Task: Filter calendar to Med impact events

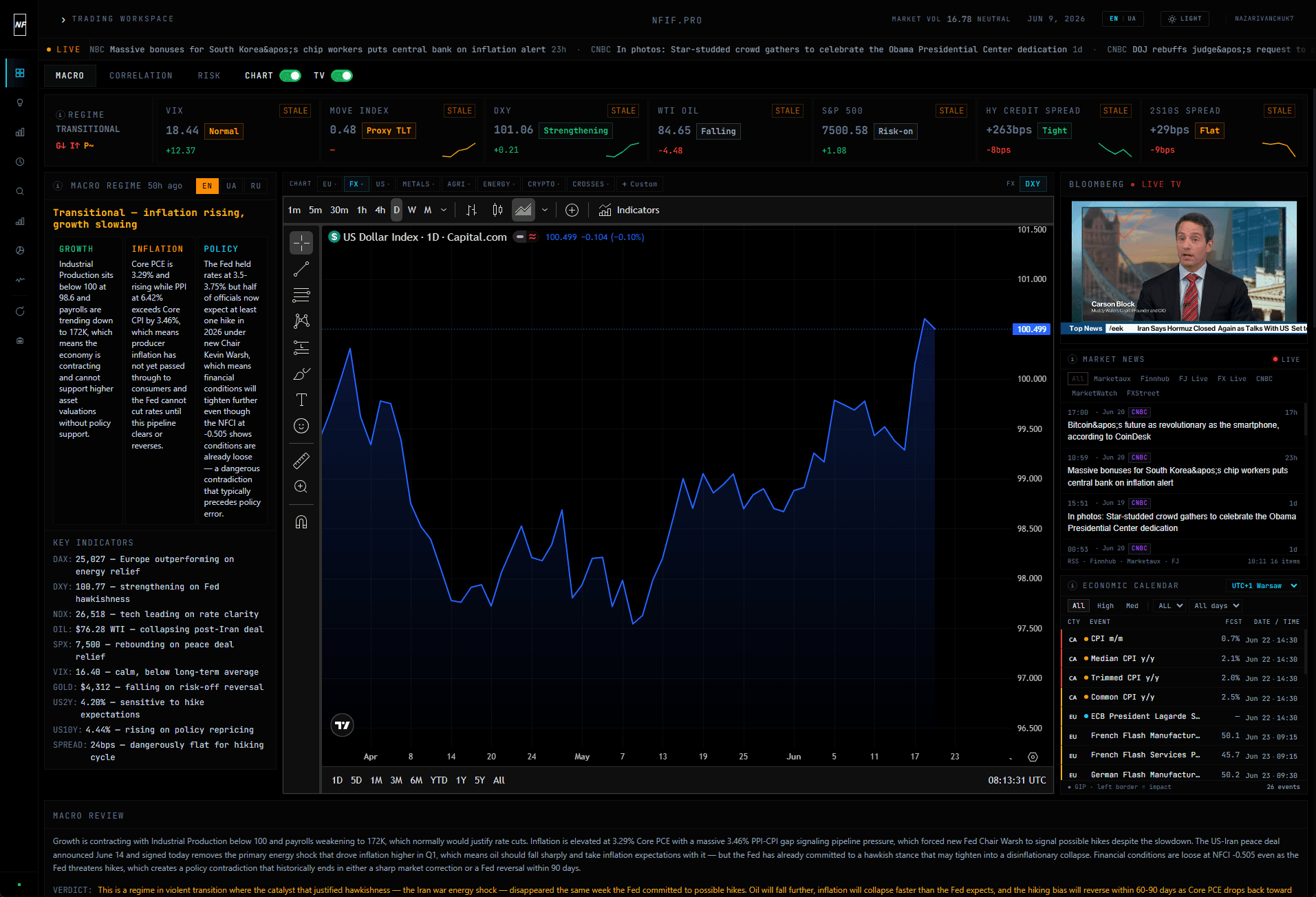Action: [1132, 606]
